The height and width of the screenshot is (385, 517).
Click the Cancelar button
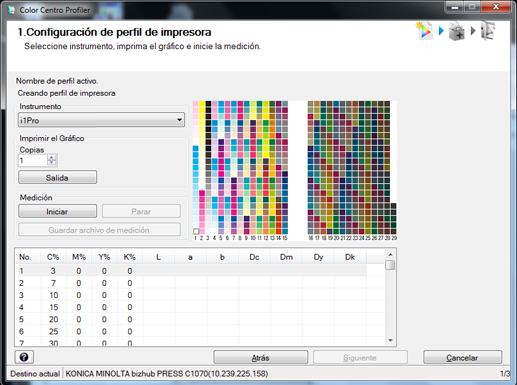pos(462,357)
